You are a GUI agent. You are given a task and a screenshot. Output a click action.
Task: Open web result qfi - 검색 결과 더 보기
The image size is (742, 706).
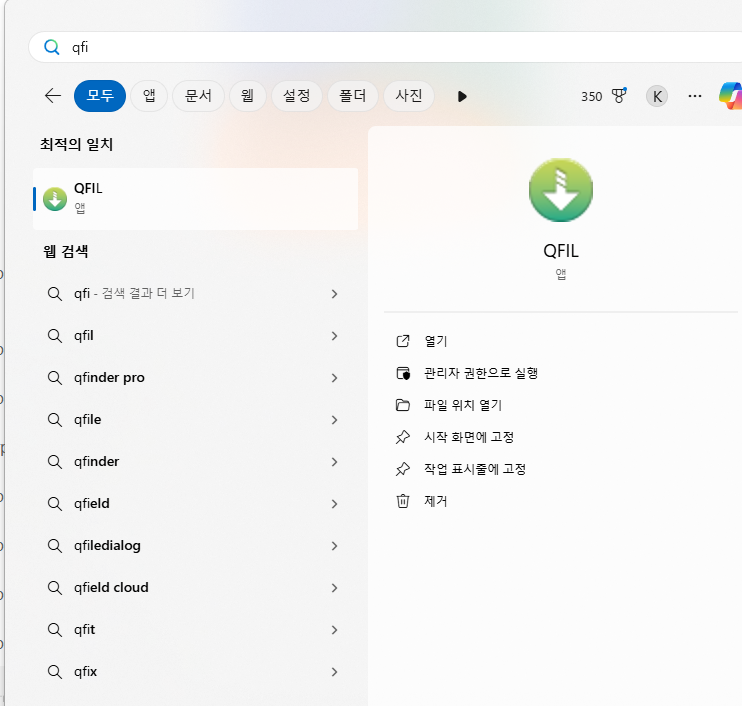click(x=195, y=294)
